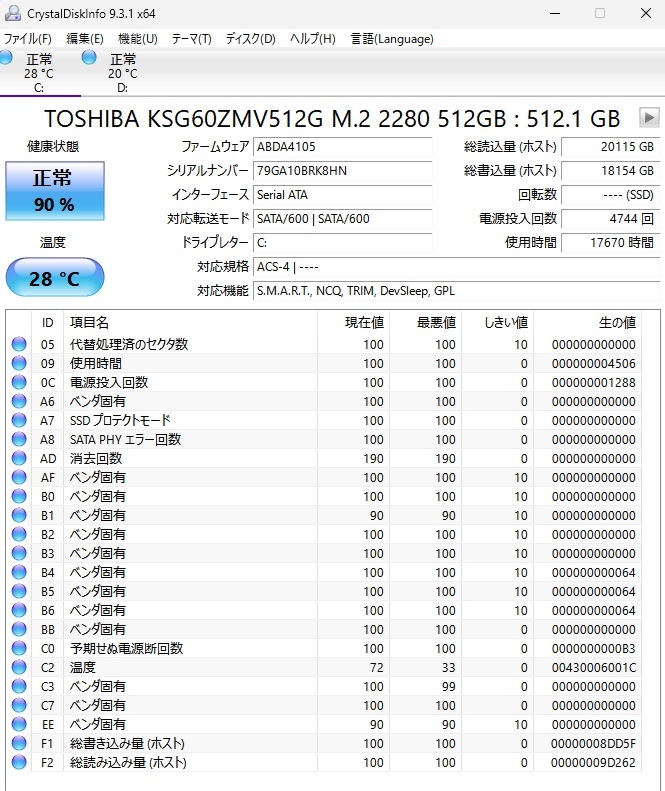The width and height of the screenshot is (665, 791).
Task: Click the total host writes value 18154 GB
Action: [611, 171]
